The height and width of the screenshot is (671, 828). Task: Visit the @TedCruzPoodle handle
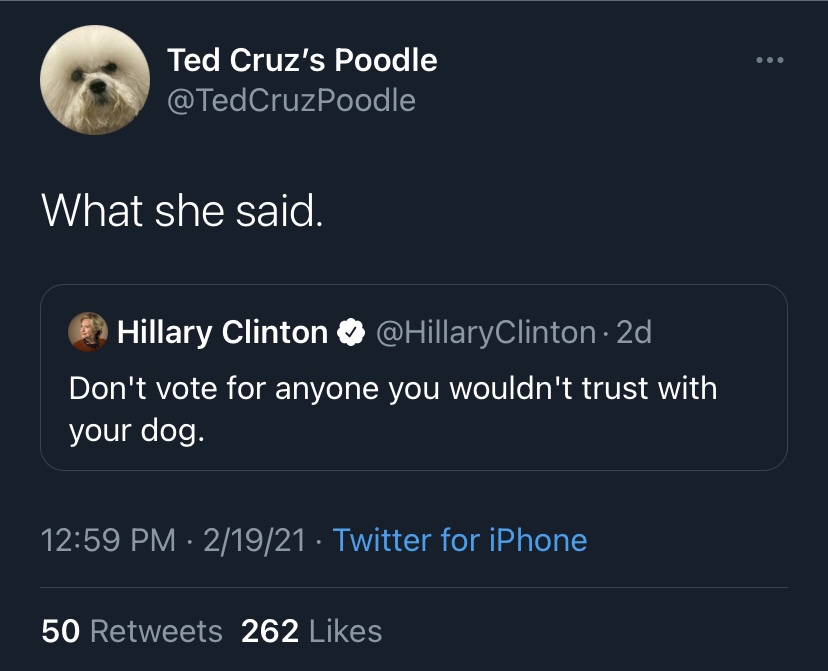tap(291, 100)
